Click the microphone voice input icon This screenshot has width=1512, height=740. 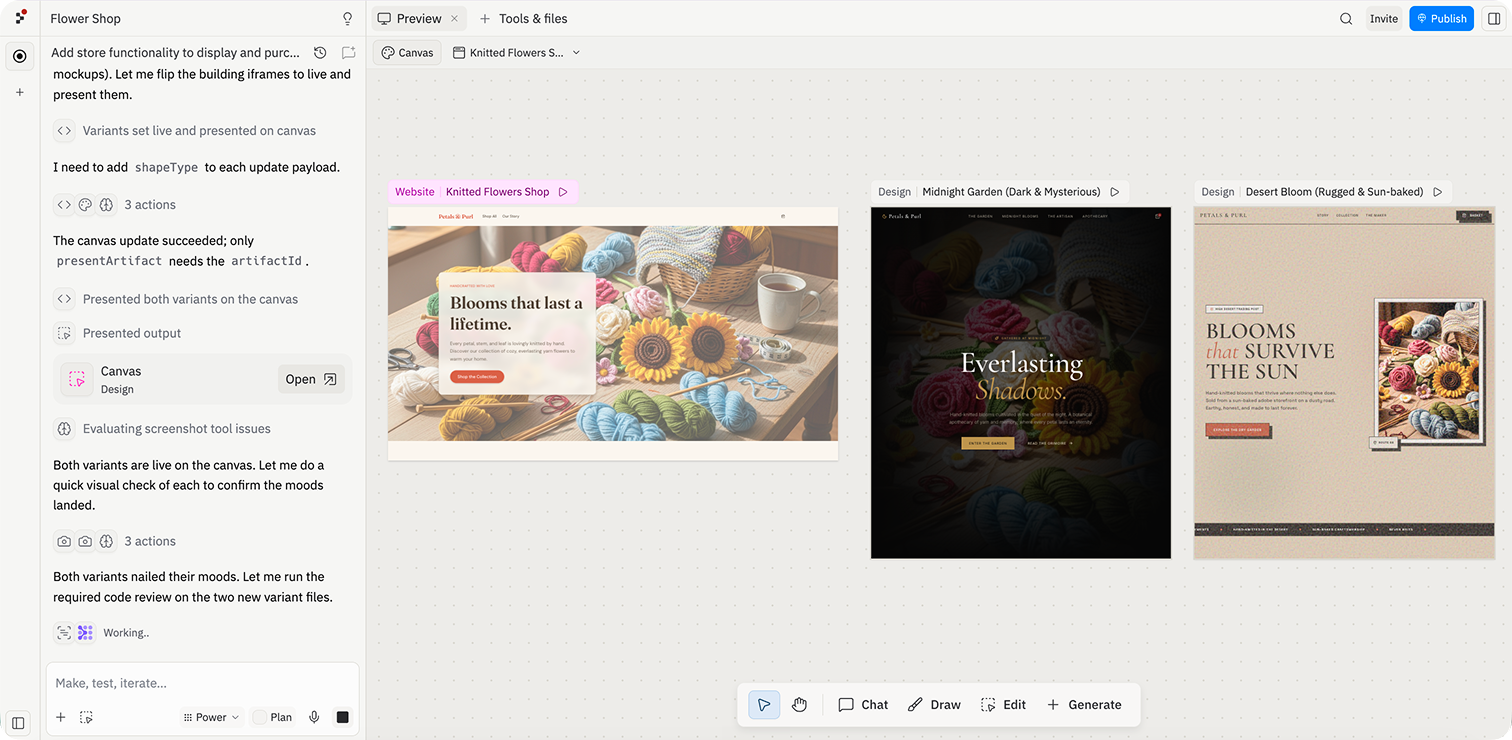point(314,717)
